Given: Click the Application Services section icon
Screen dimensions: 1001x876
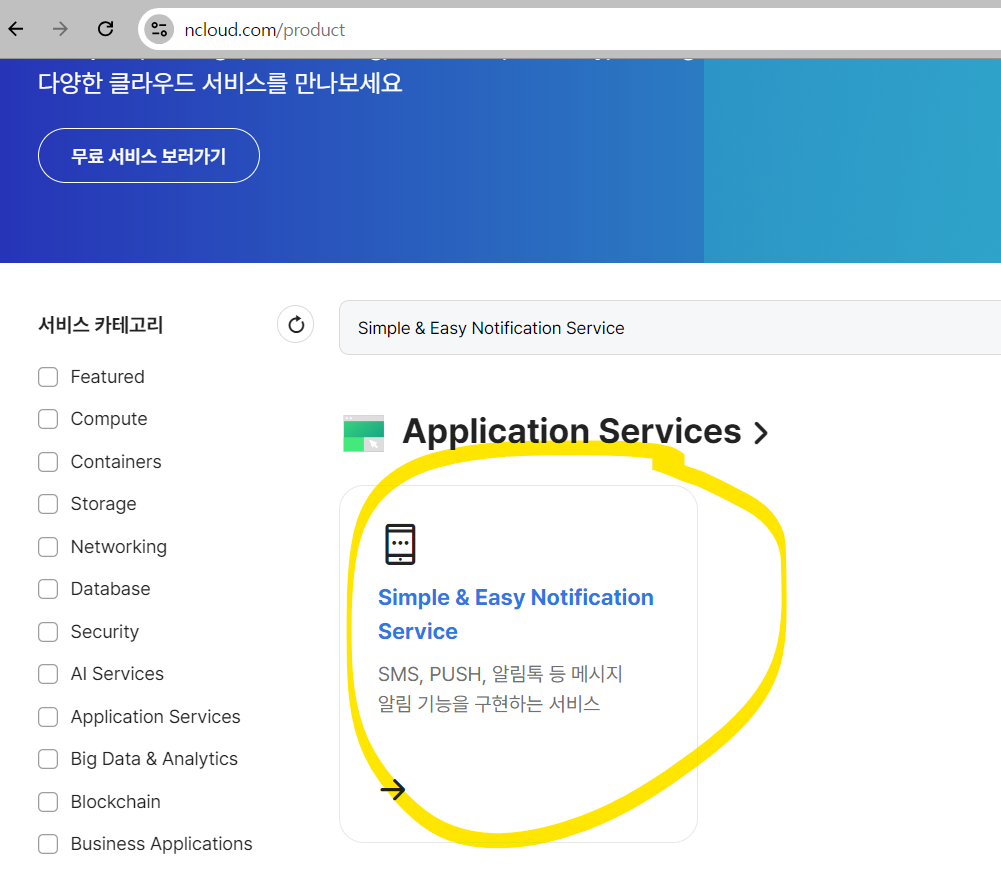Looking at the screenshot, I should (364, 434).
